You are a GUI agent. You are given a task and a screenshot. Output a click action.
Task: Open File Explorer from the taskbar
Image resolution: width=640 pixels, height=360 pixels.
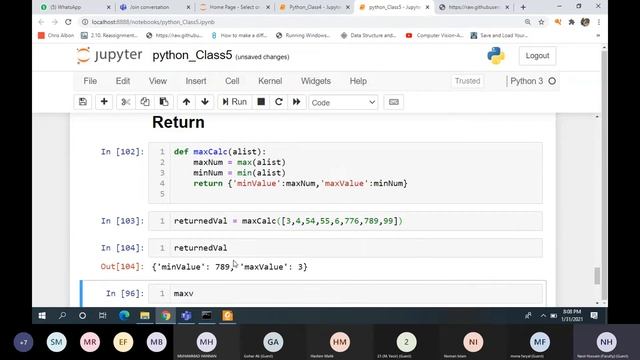point(145,316)
